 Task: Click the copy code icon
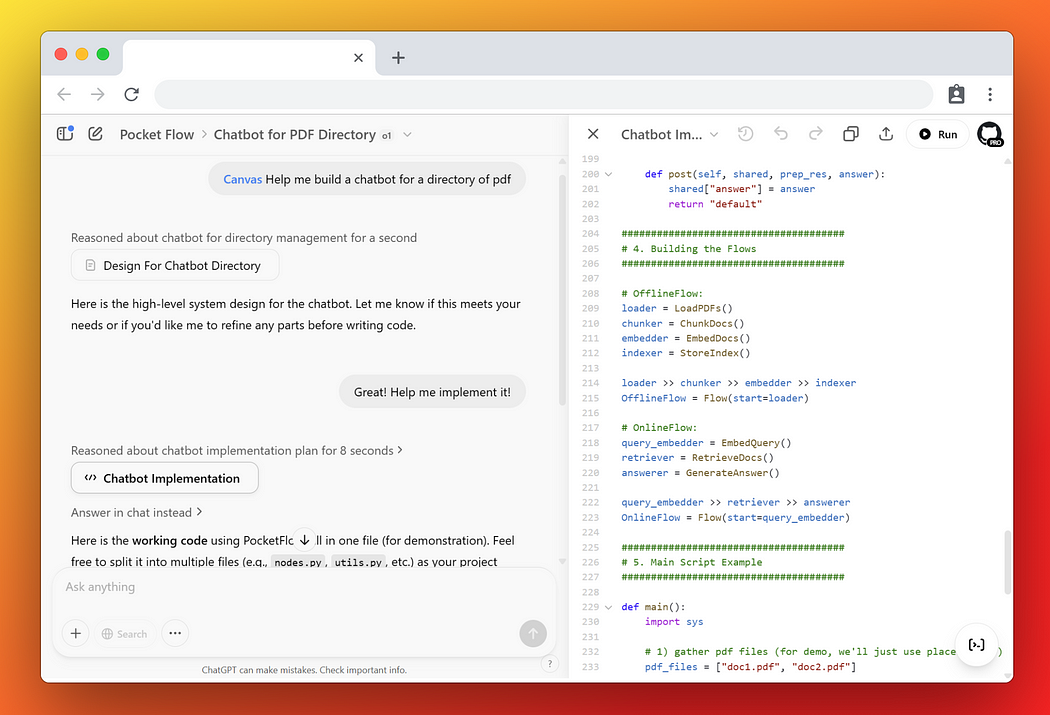tap(851, 134)
